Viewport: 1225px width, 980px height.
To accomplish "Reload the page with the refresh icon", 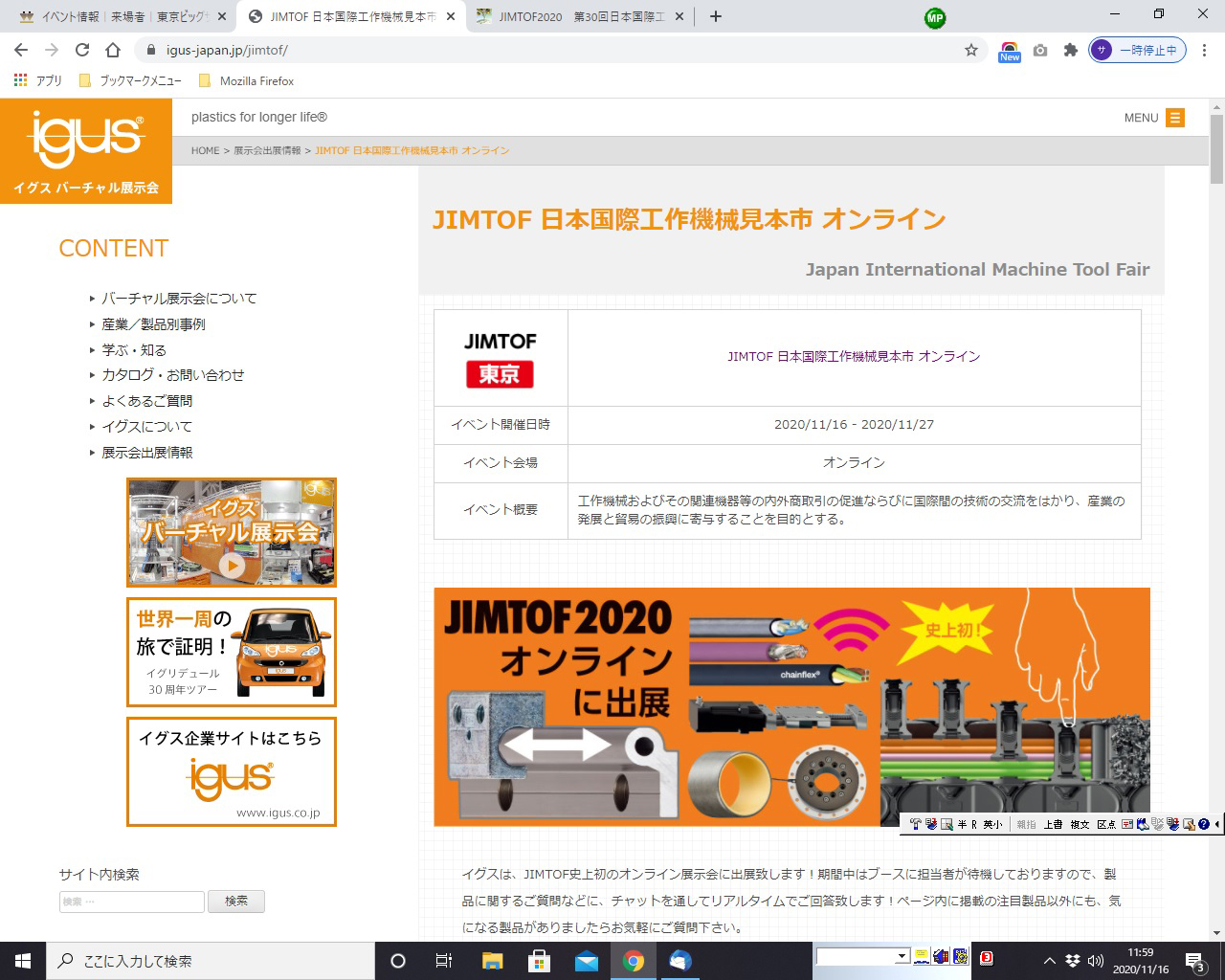I will coord(82,50).
